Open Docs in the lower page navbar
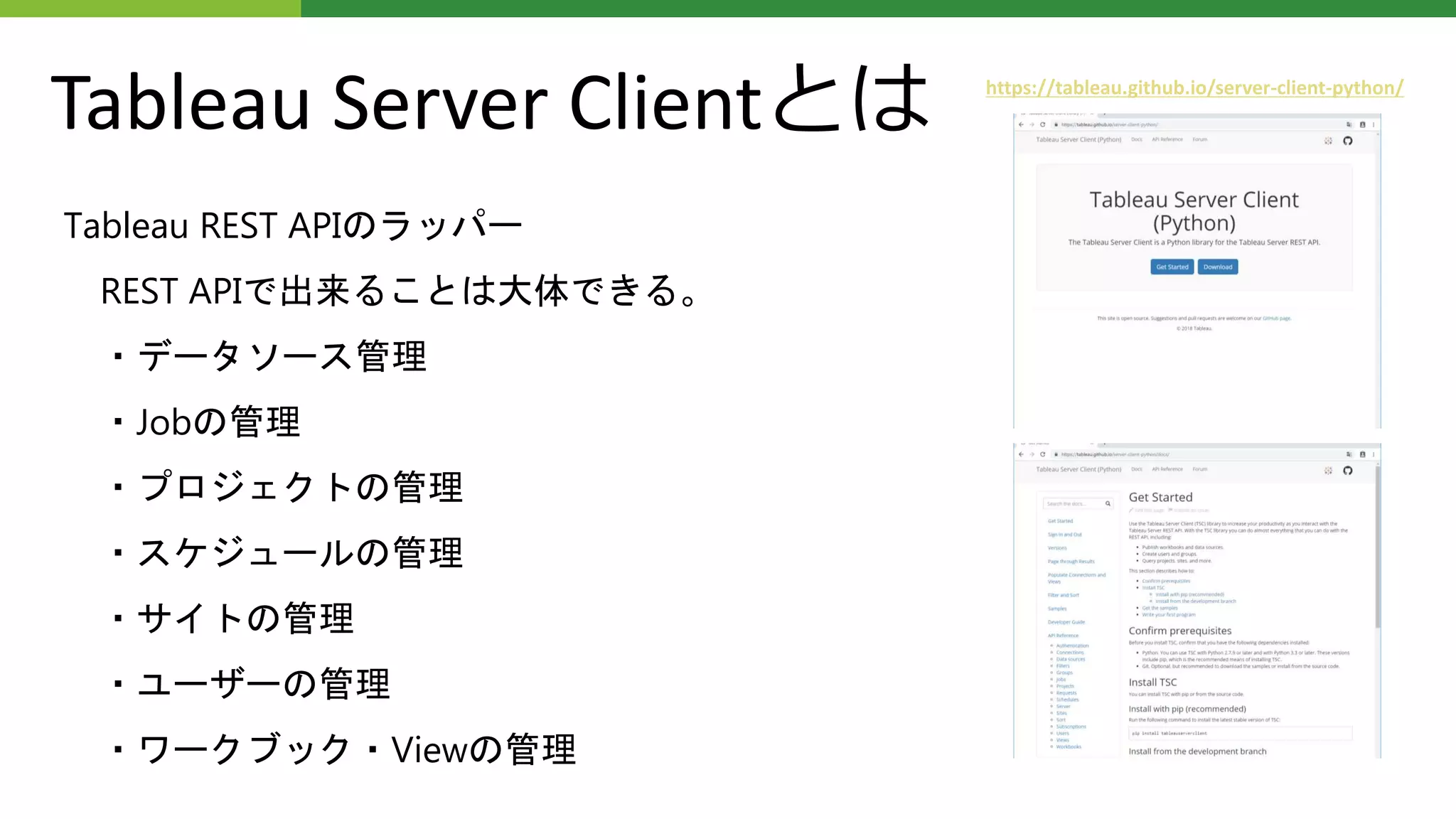1456x819 pixels. [x=1137, y=469]
